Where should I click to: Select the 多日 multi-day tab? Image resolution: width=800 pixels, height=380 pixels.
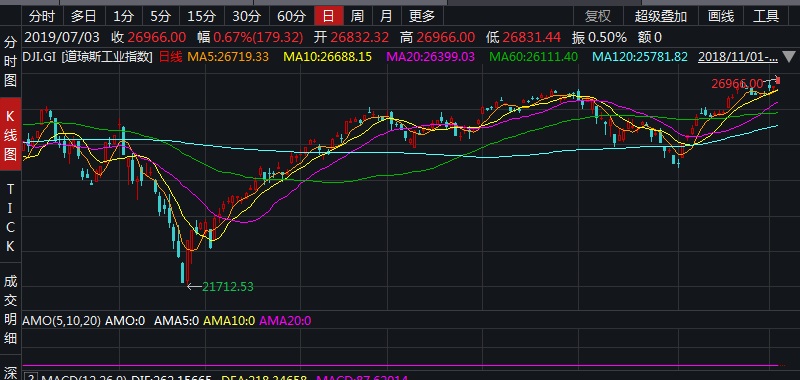coord(83,16)
